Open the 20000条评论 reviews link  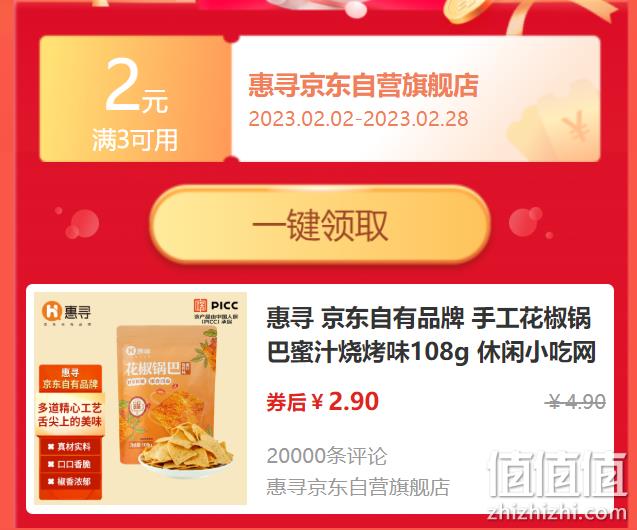coord(327,456)
